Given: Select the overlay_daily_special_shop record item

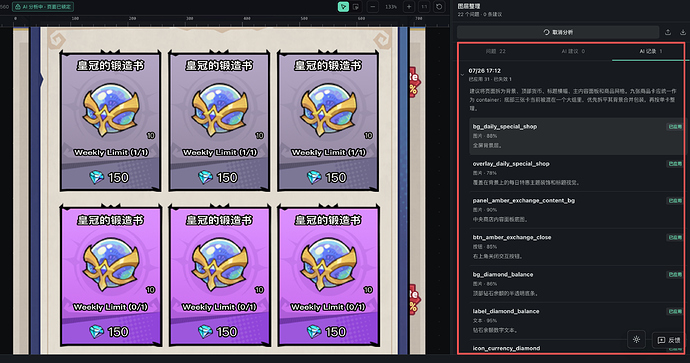Looking at the screenshot, I should pyautogui.click(x=576, y=173).
